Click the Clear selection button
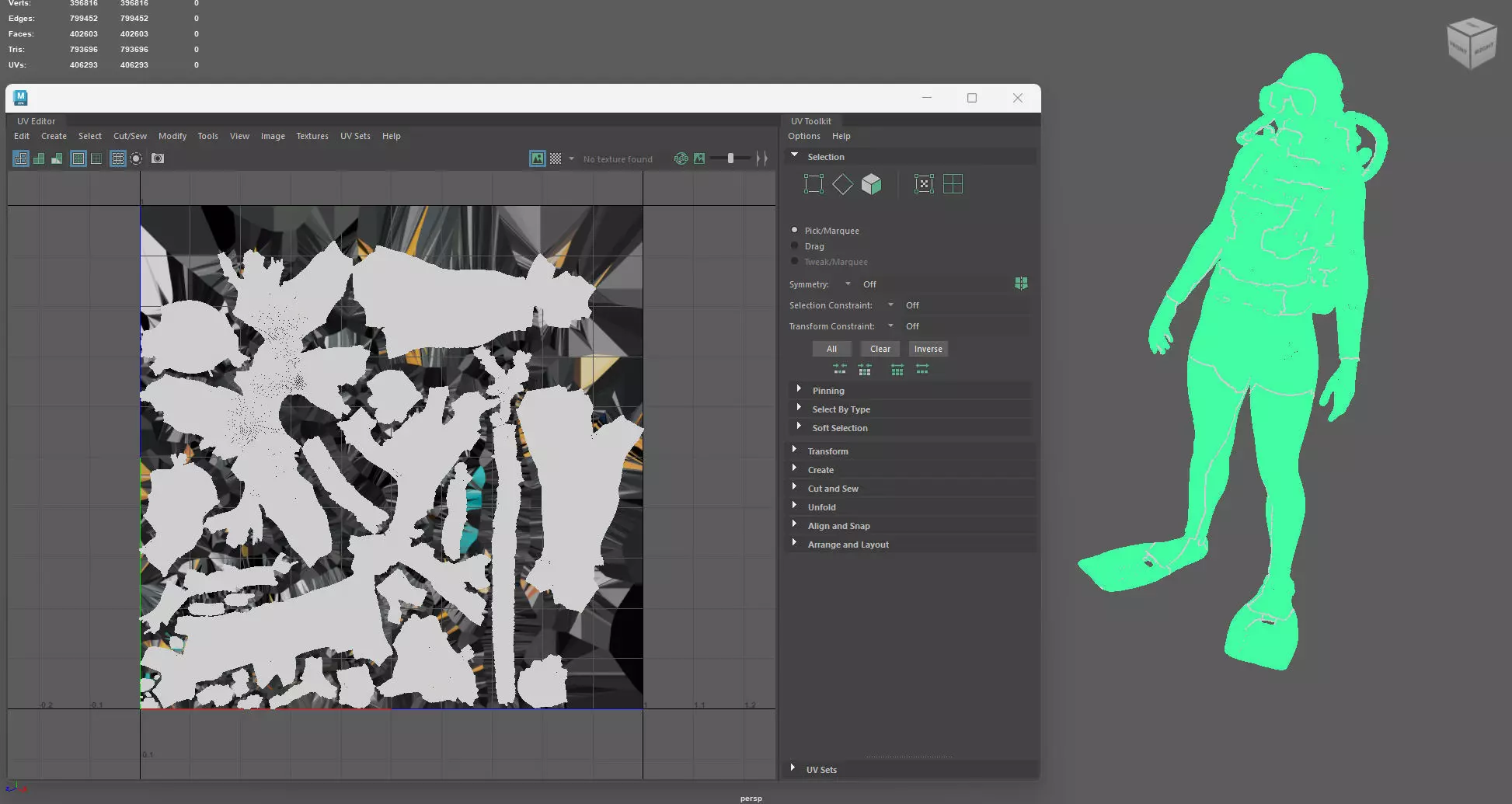This screenshot has height=804, width=1512. 880,349
